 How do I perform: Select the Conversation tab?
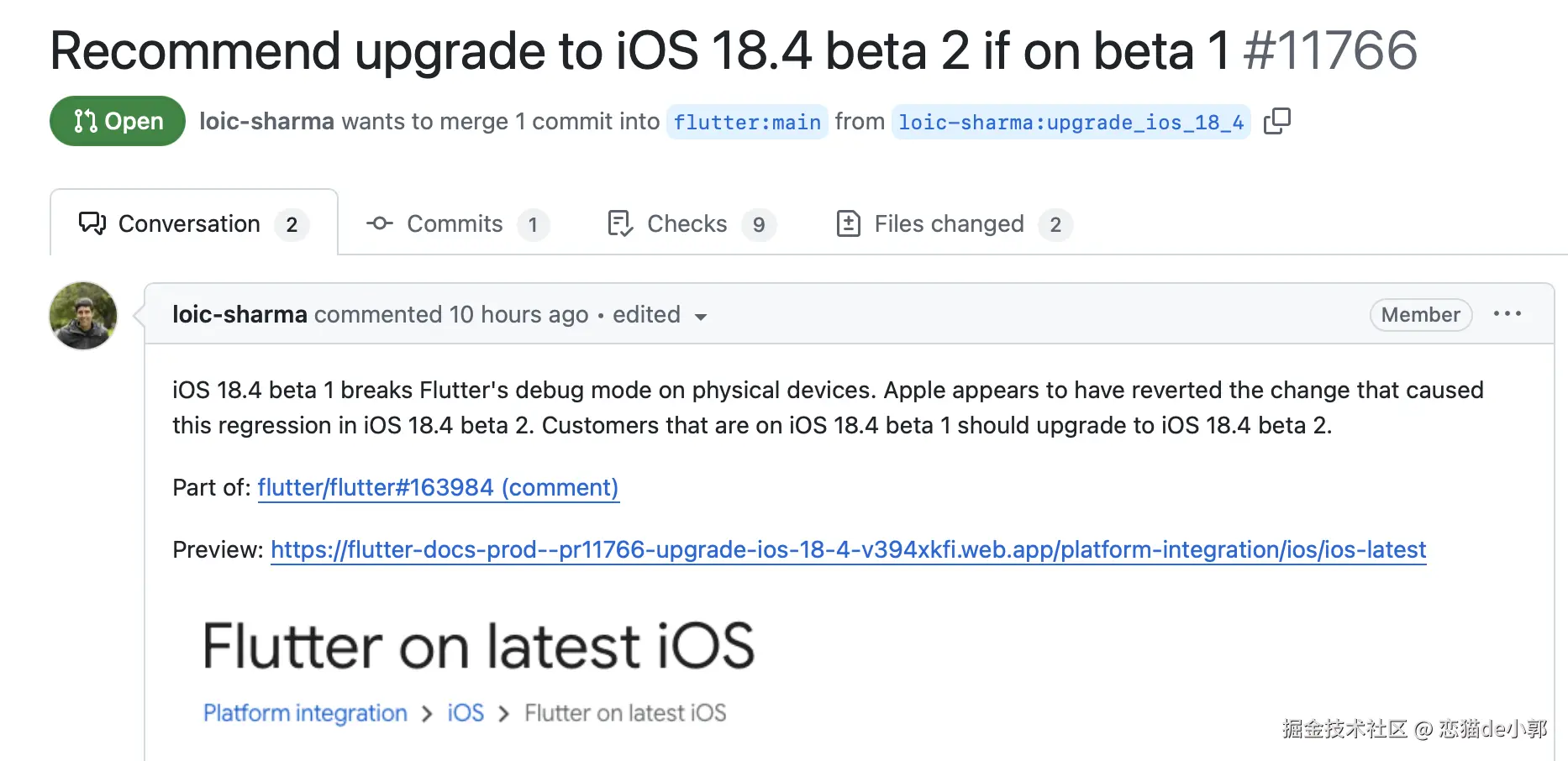189,223
